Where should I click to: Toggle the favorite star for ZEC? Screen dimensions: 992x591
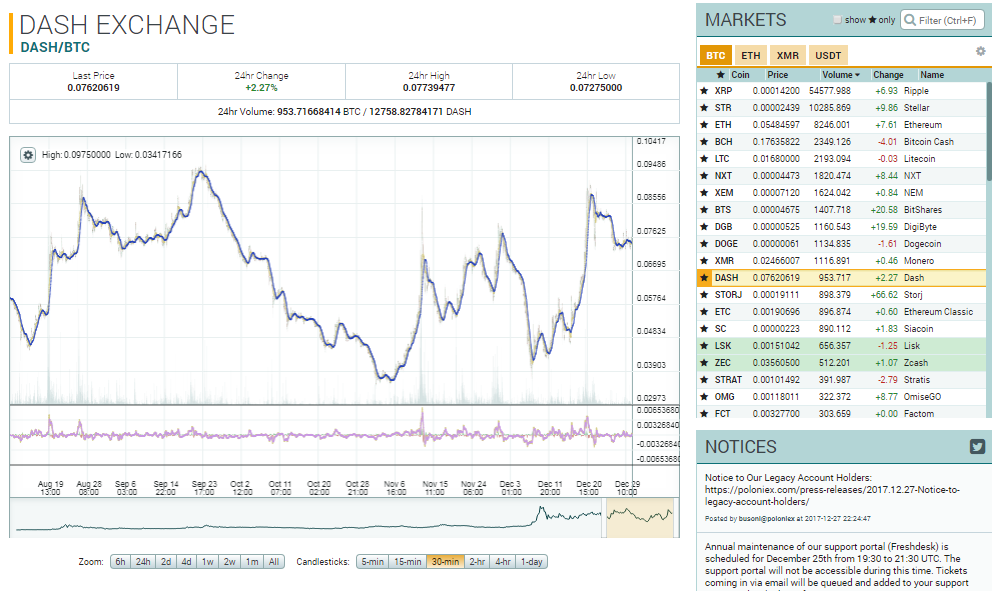pyautogui.click(x=704, y=363)
